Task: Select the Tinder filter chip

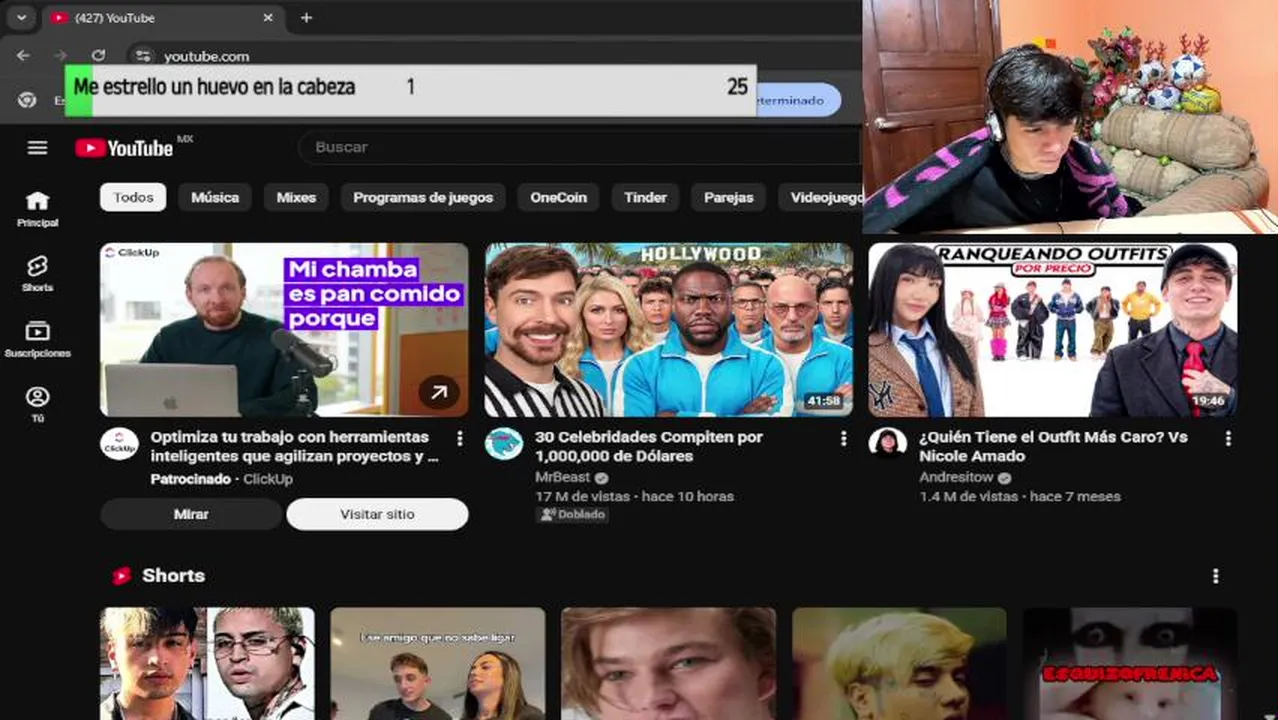Action: 645,197
